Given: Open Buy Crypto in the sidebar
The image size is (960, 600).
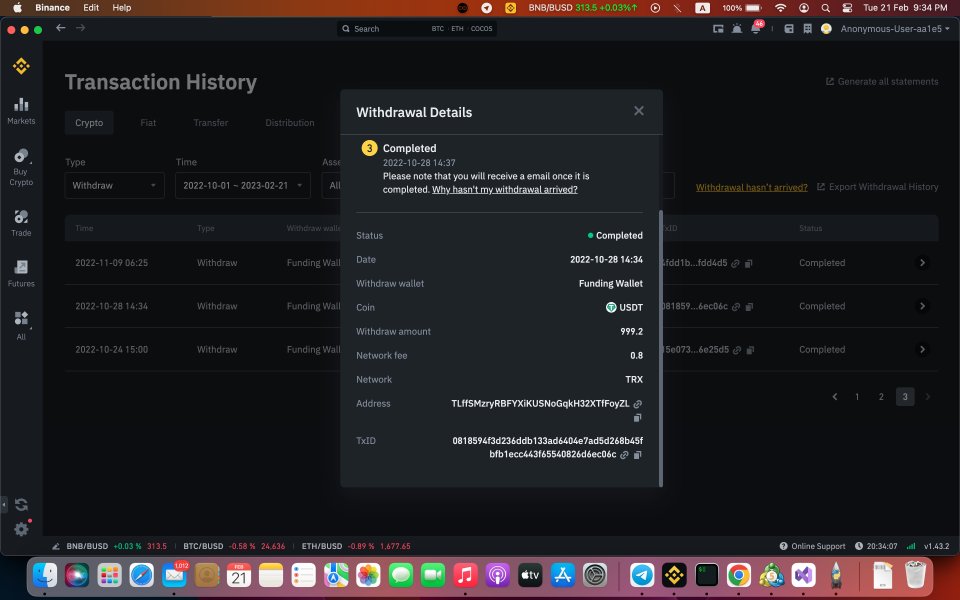Looking at the screenshot, I should point(21,167).
